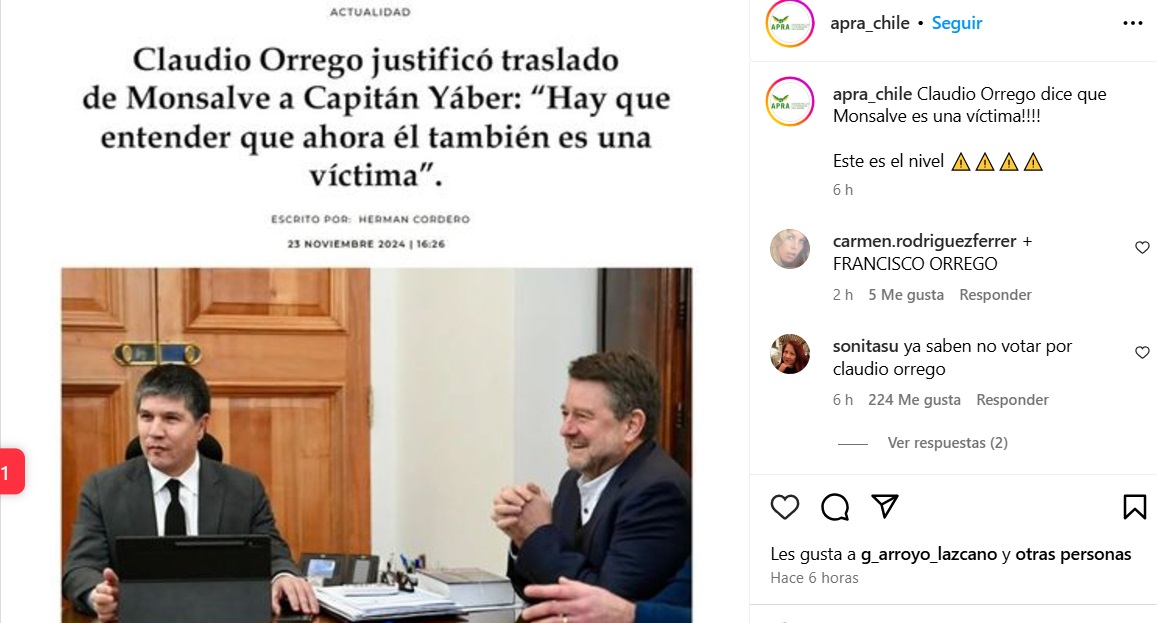Open sonitasu's profile picture
Screen dimensions: 1157x623
tap(790, 354)
